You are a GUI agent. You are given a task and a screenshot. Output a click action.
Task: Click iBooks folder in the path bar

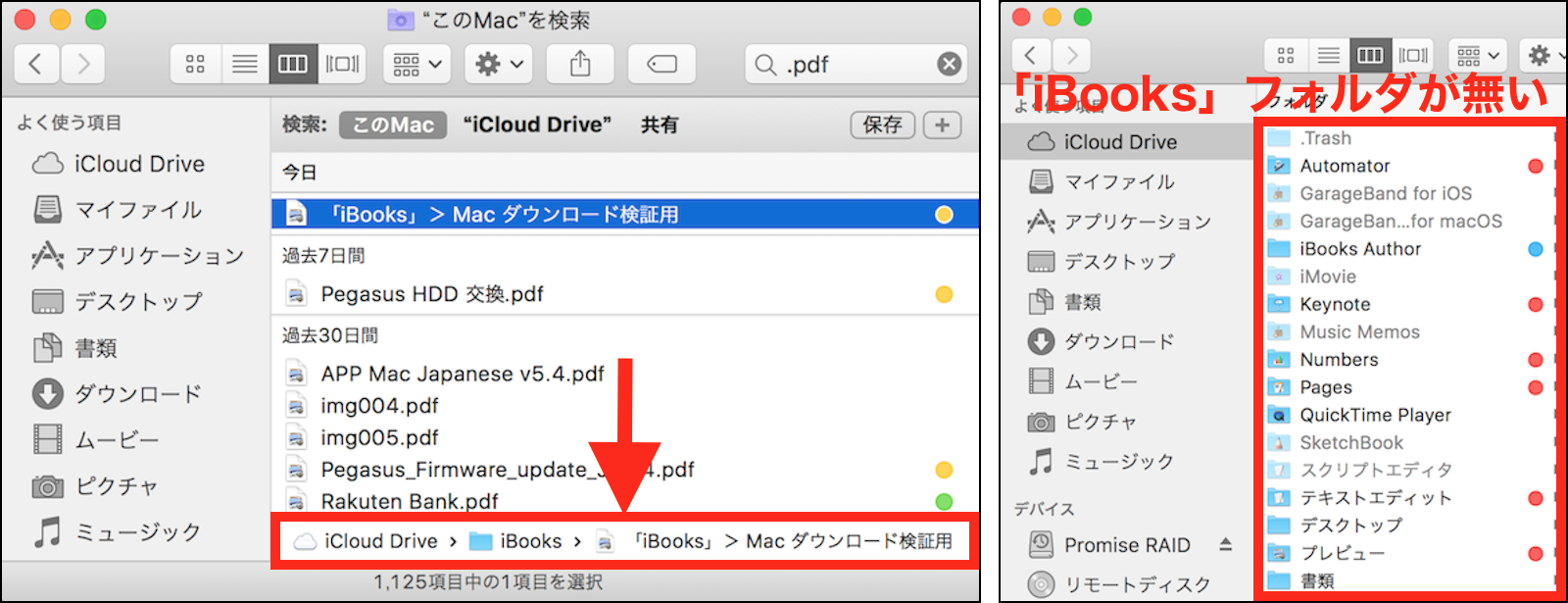coord(515,541)
